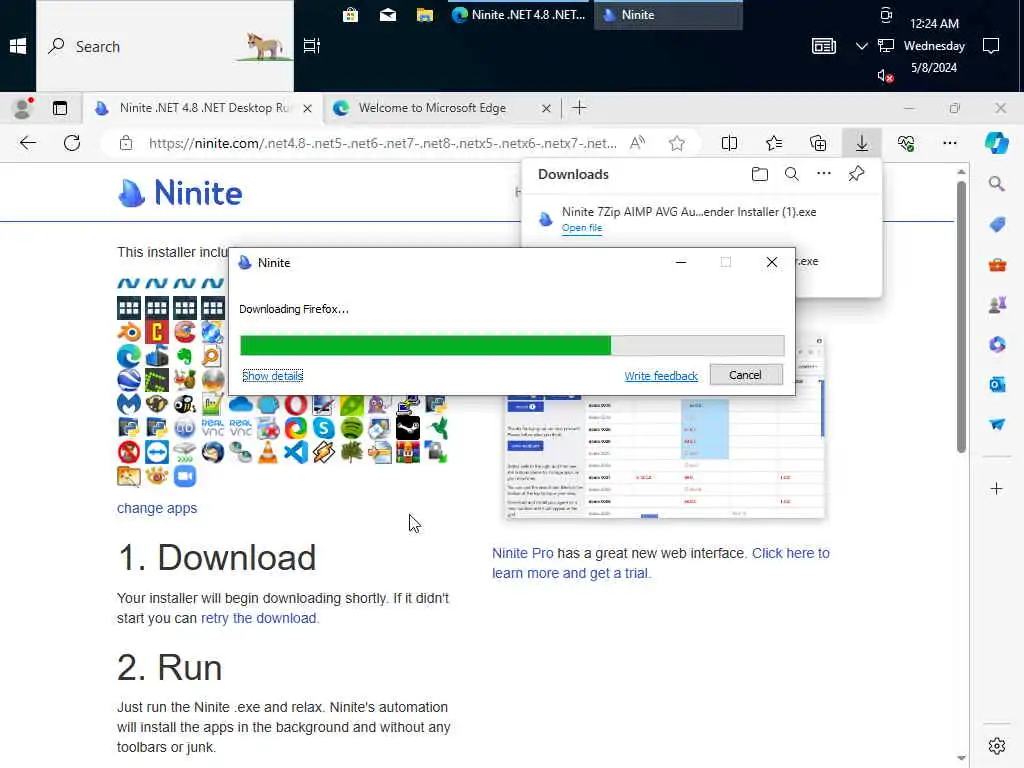This screenshot has height=768, width=1024.
Task: Open Edge sidebar settings gear
Action: (997, 745)
